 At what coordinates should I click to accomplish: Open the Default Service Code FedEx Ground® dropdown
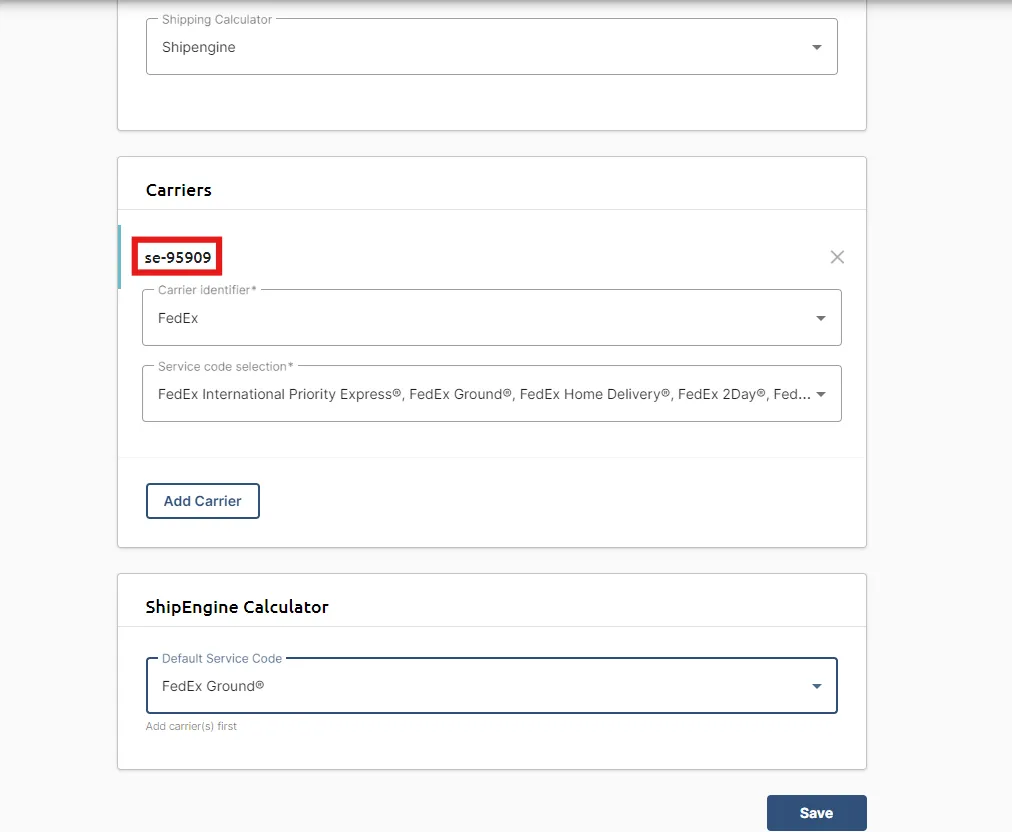[x=492, y=685]
